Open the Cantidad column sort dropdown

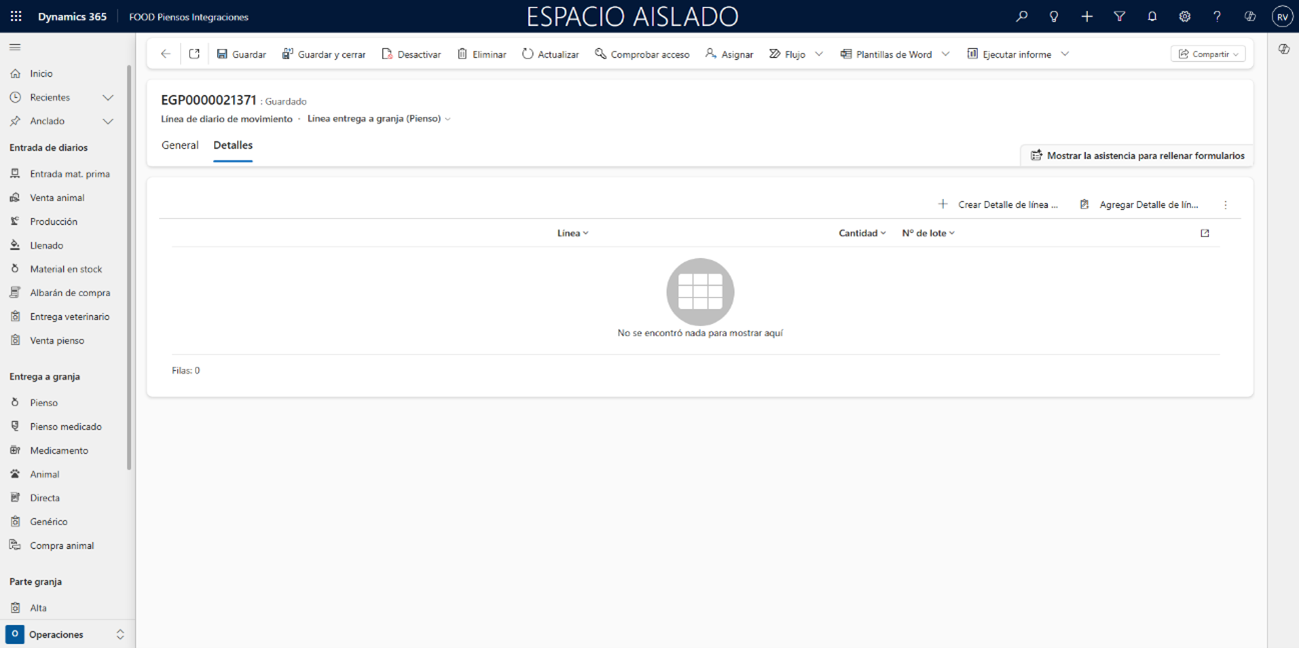coord(862,233)
